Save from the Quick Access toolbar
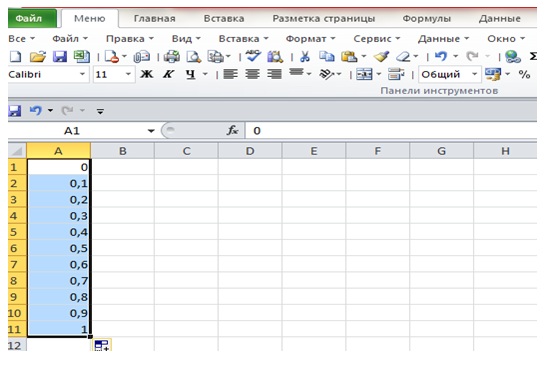 point(14,111)
